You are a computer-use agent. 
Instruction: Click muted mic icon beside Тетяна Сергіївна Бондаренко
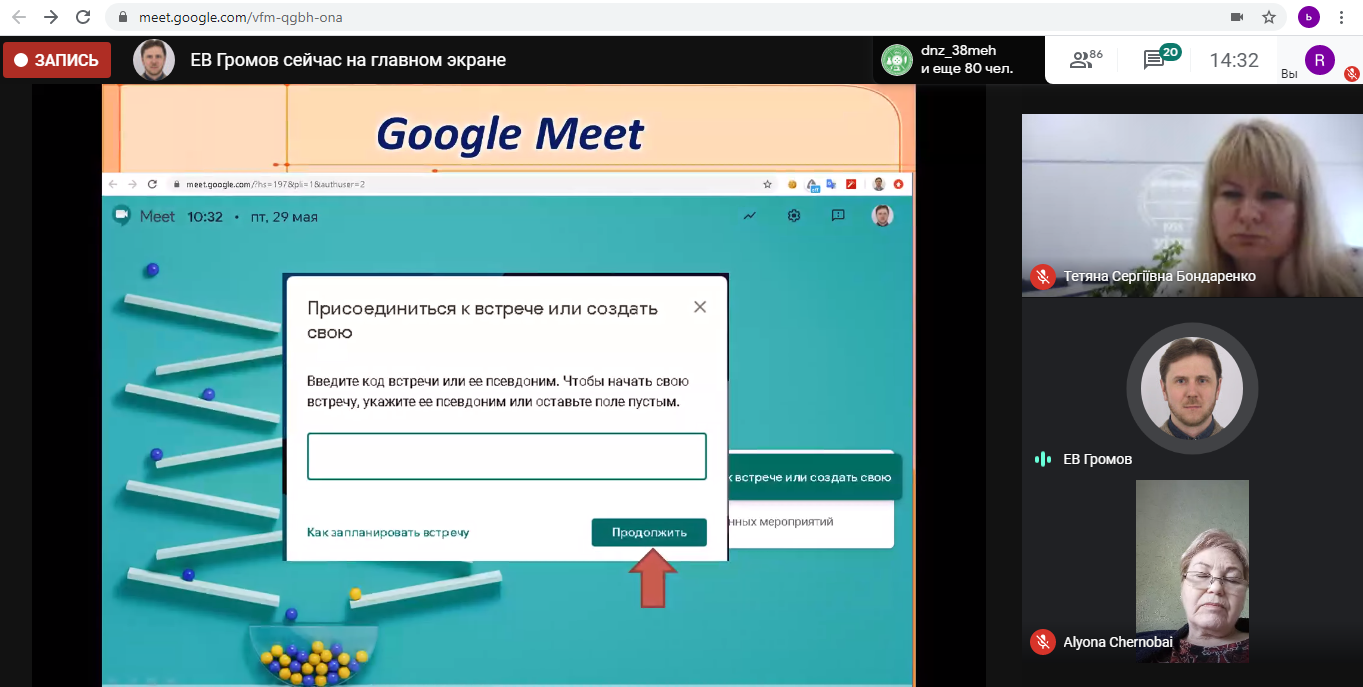tap(1043, 276)
